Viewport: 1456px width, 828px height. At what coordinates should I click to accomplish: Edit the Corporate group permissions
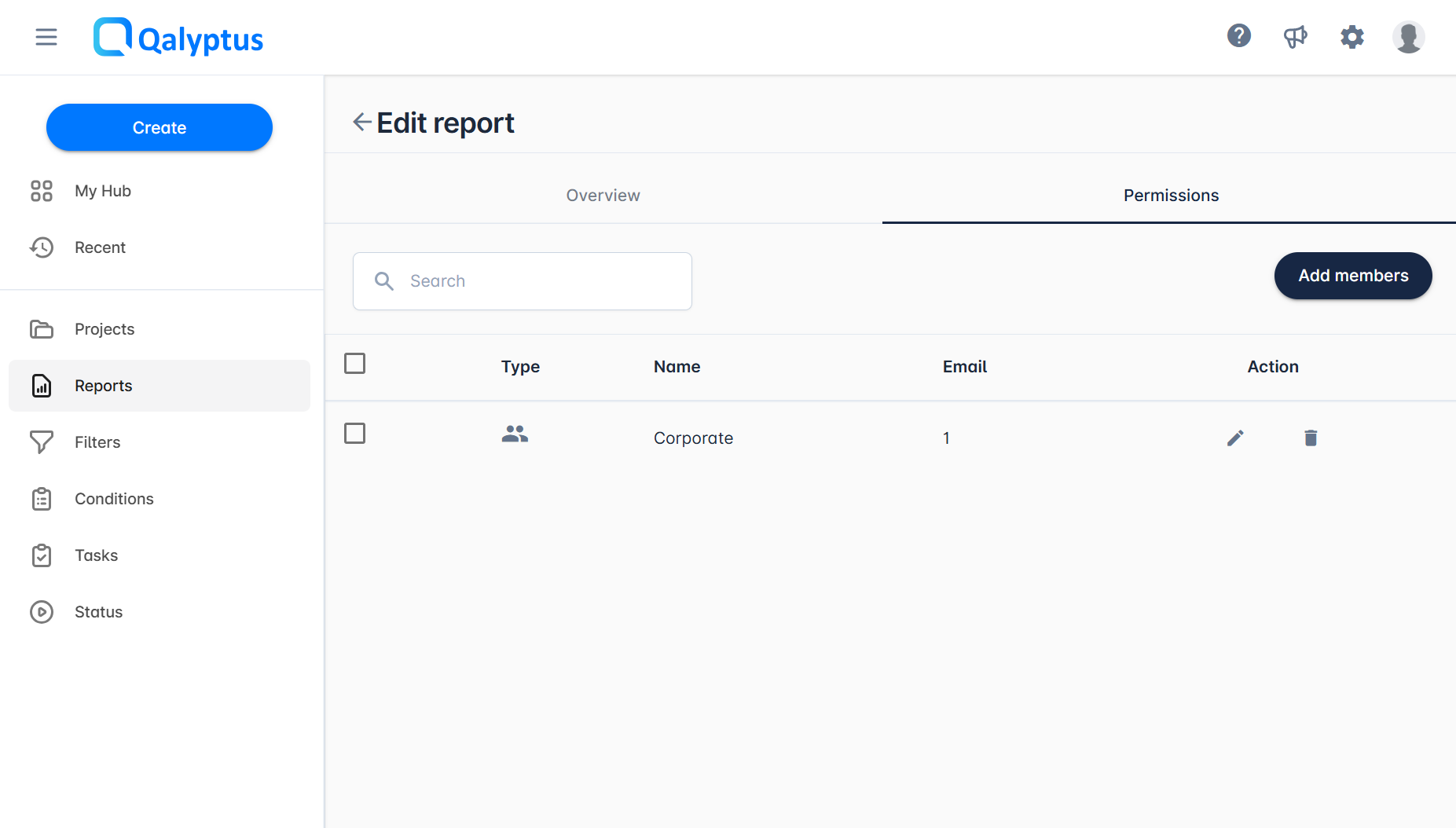tap(1235, 438)
